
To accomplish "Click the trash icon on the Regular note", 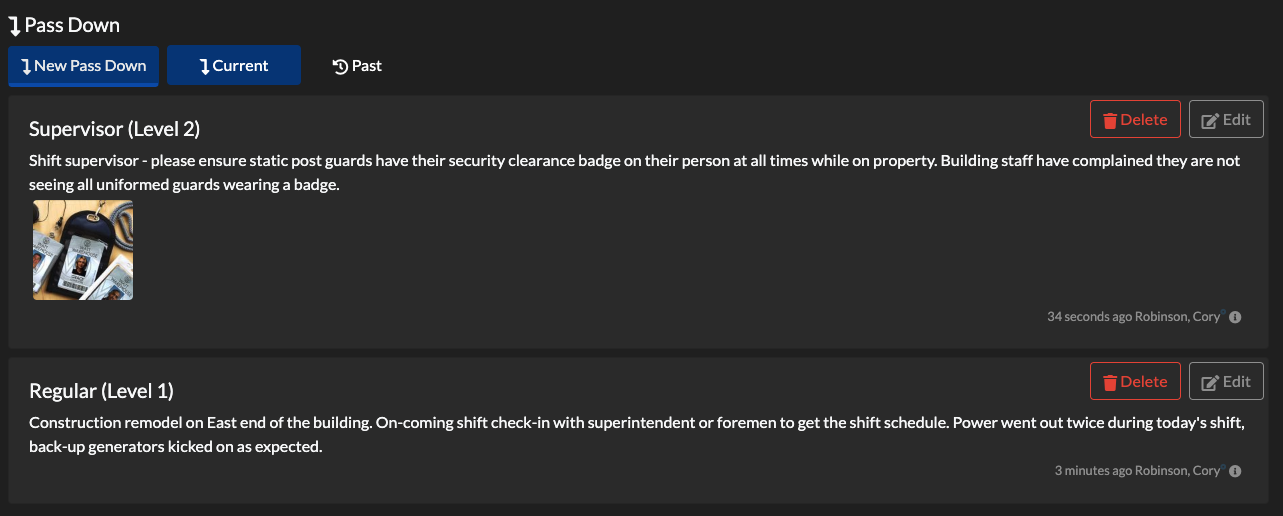I will click(1109, 382).
